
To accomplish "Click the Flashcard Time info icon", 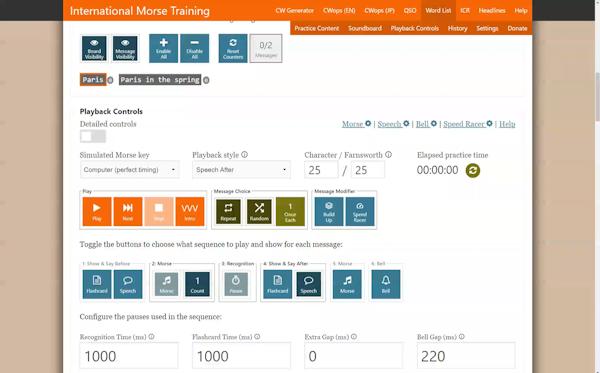I will (257, 337).
